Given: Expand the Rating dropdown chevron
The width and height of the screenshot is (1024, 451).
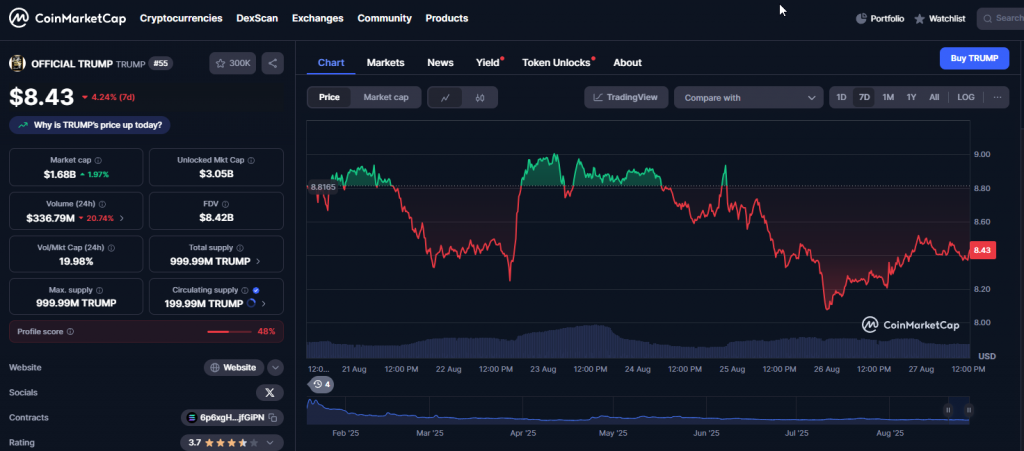Looking at the screenshot, I should click(x=270, y=443).
